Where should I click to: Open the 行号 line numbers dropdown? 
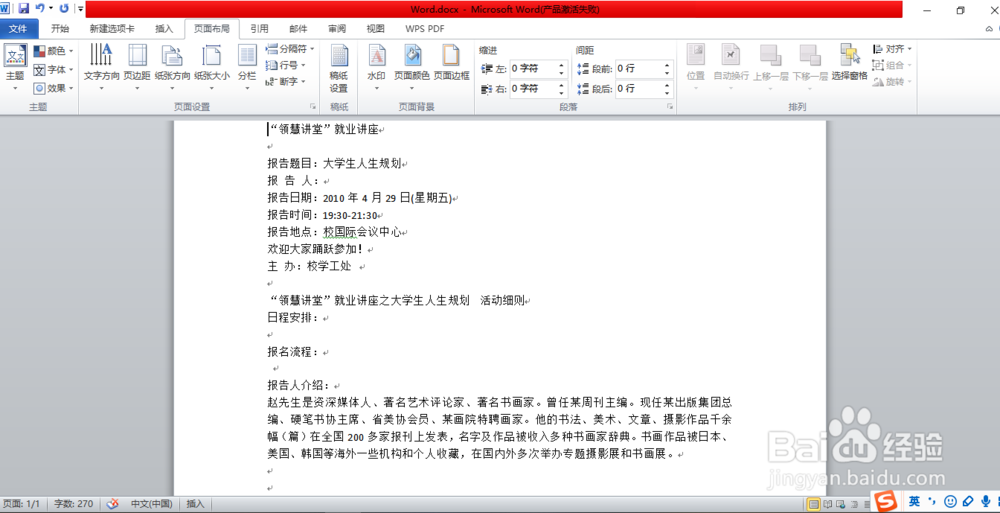[285, 65]
